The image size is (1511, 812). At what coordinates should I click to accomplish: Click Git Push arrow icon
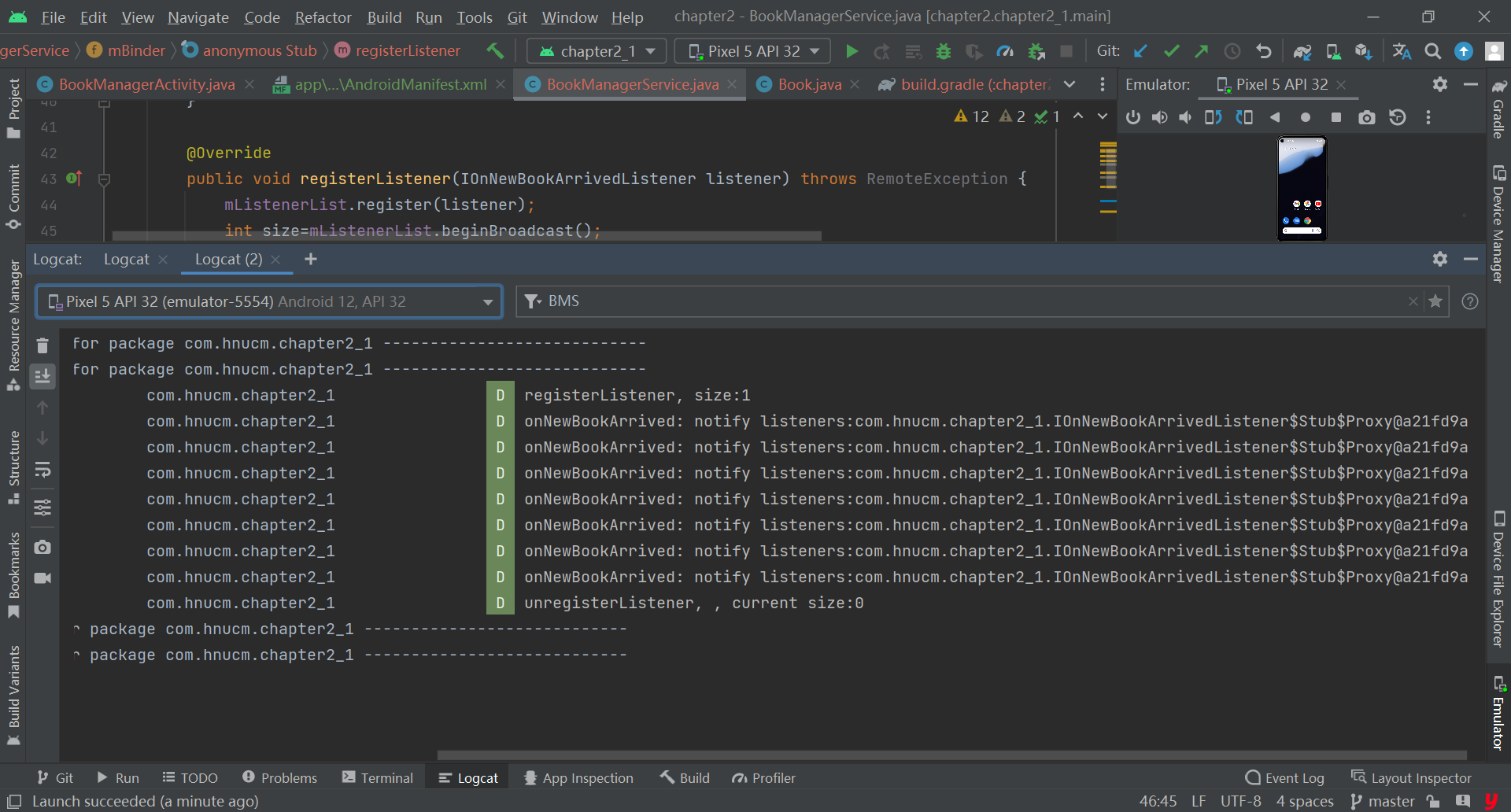(1201, 51)
